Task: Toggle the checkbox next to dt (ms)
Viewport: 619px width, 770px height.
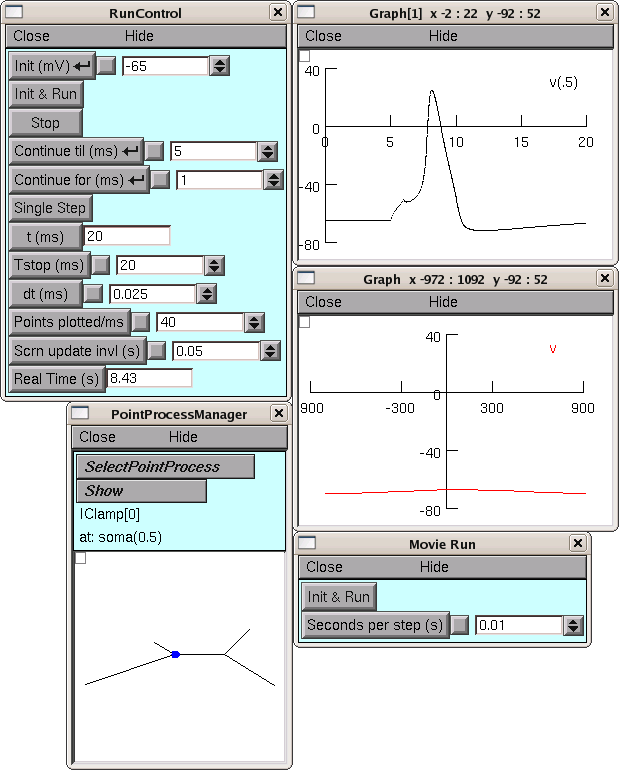Action: point(93,294)
